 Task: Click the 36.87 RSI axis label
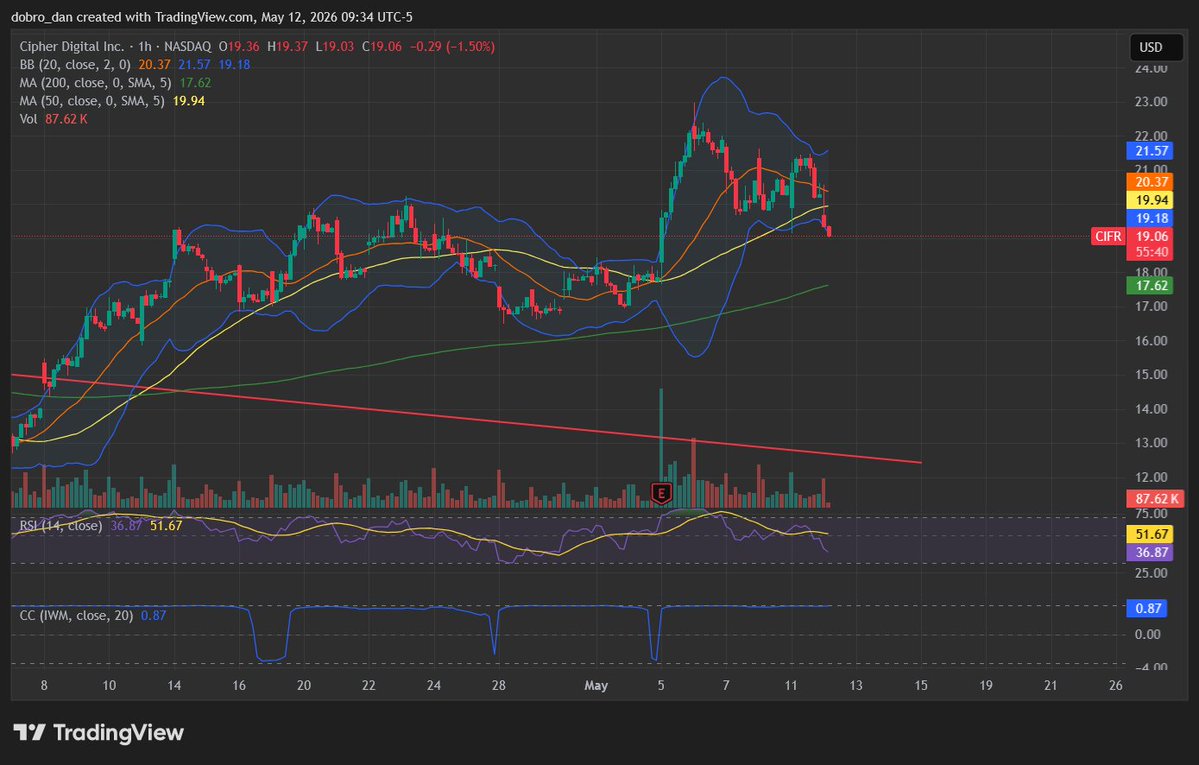[x=1150, y=552]
